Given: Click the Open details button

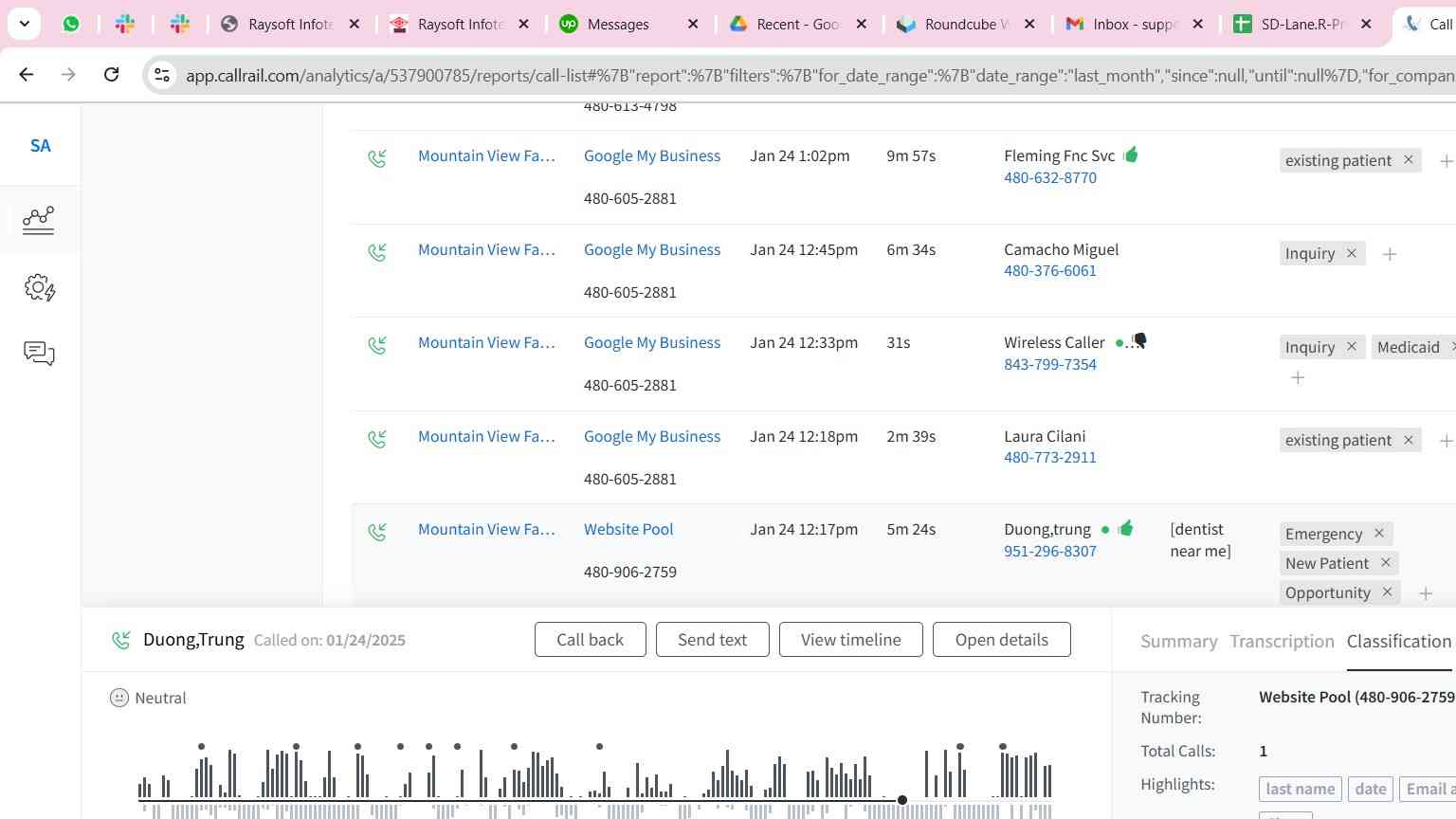Looking at the screenshot, I should click(x=1001, y=640).
